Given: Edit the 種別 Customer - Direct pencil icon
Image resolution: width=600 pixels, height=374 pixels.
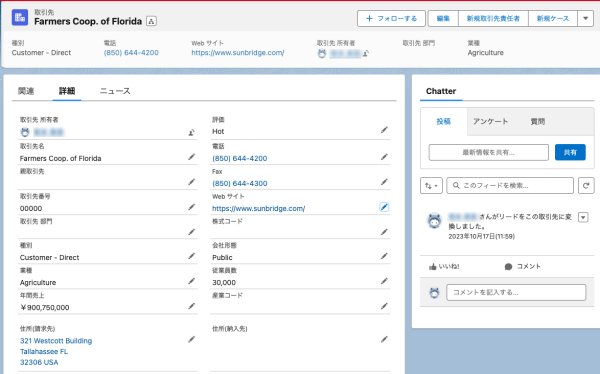Looking at the screenshot, I should 192,256.
